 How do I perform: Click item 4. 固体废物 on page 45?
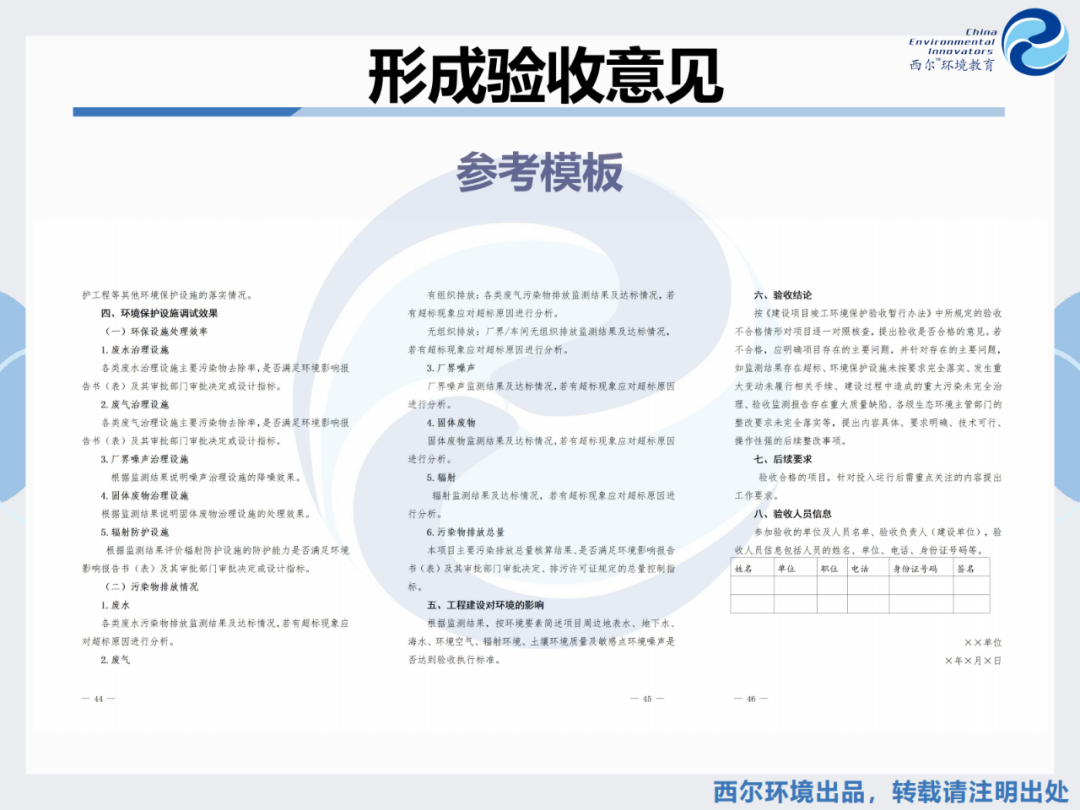[450, 423]
